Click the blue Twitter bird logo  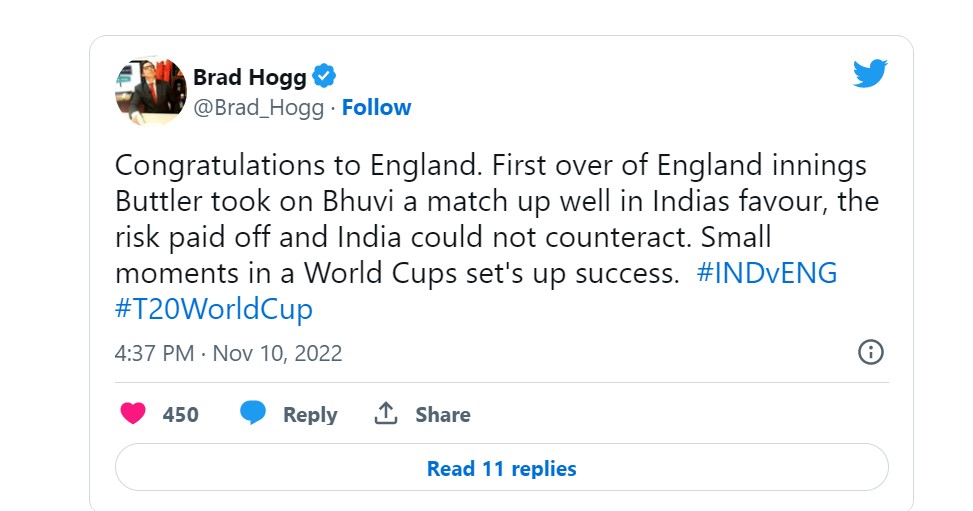click(x=870, y=74)
